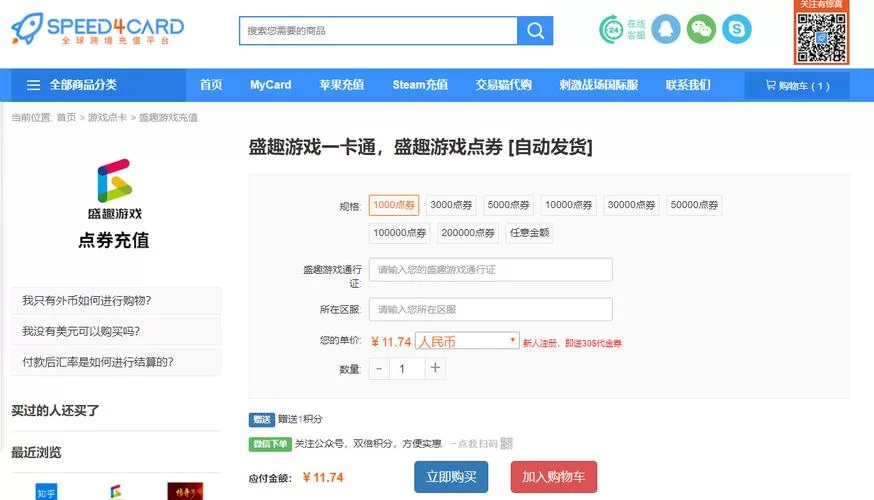Viewport: 874px width, 500px height.
Task: Select the 30000点券 specification option
Action: click(x=631, y=205)
